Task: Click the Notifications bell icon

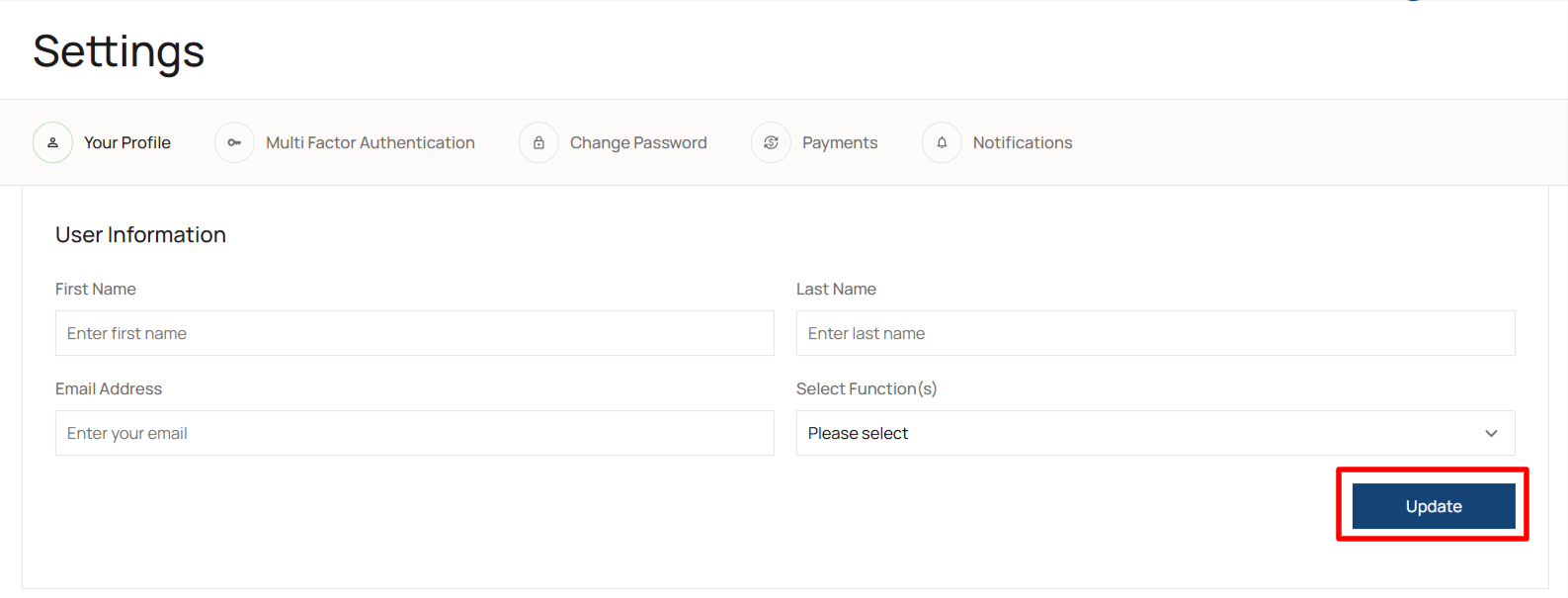Action: 942,142
